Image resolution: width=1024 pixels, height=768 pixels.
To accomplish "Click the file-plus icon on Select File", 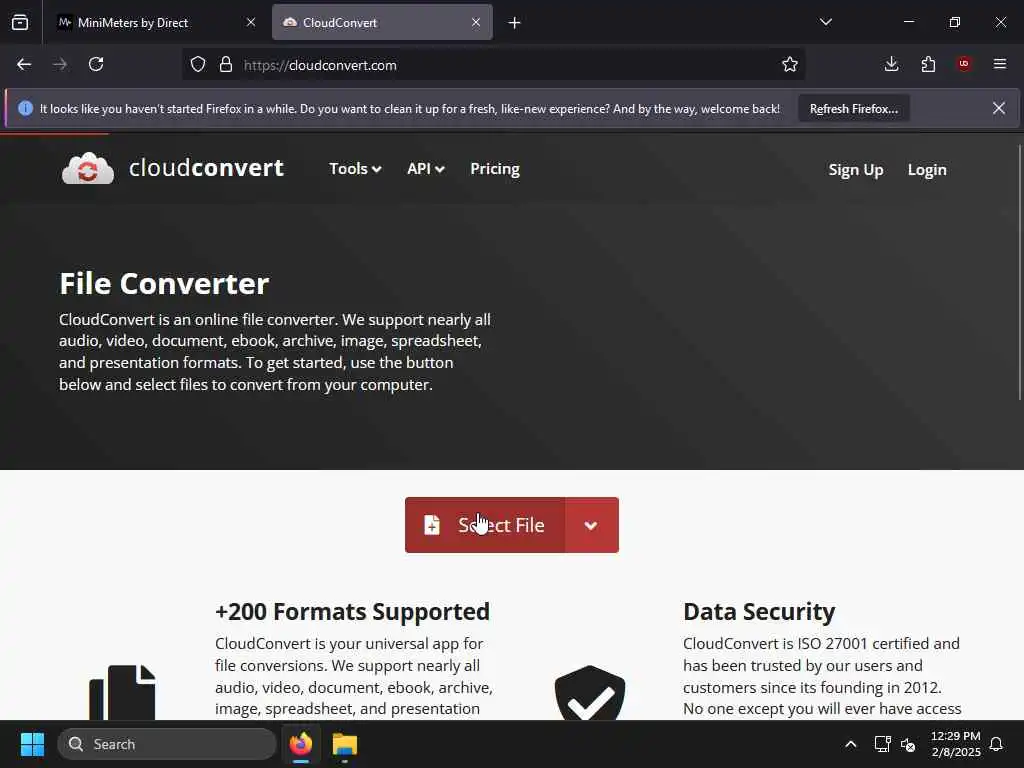I will point(432,525).
